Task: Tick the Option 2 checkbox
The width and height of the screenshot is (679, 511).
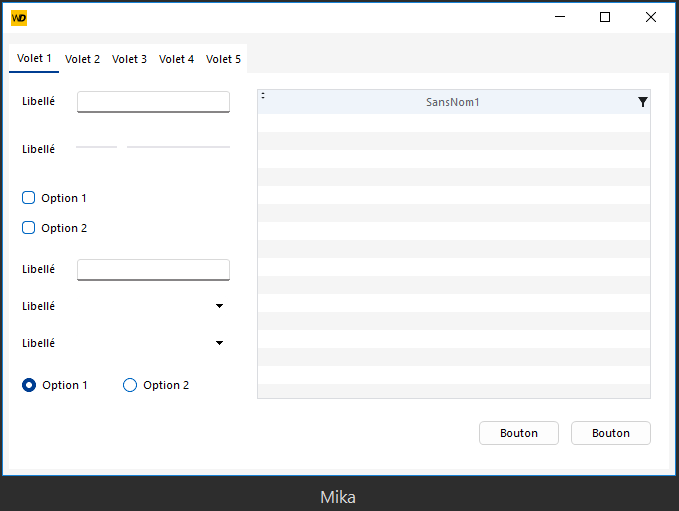Action: pyautogui.click(x=29, y=228)
